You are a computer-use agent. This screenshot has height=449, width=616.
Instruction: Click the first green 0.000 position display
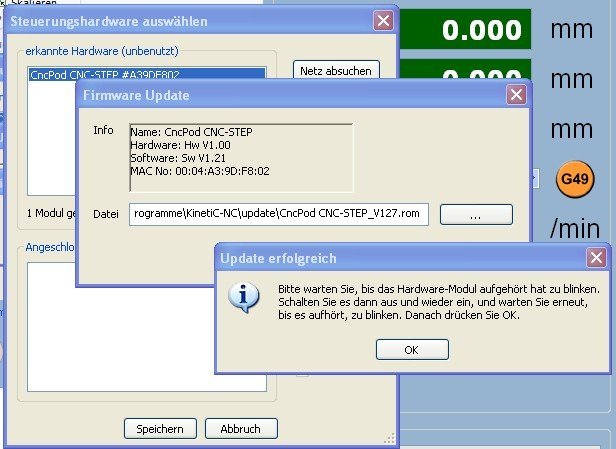click(465, 29)
